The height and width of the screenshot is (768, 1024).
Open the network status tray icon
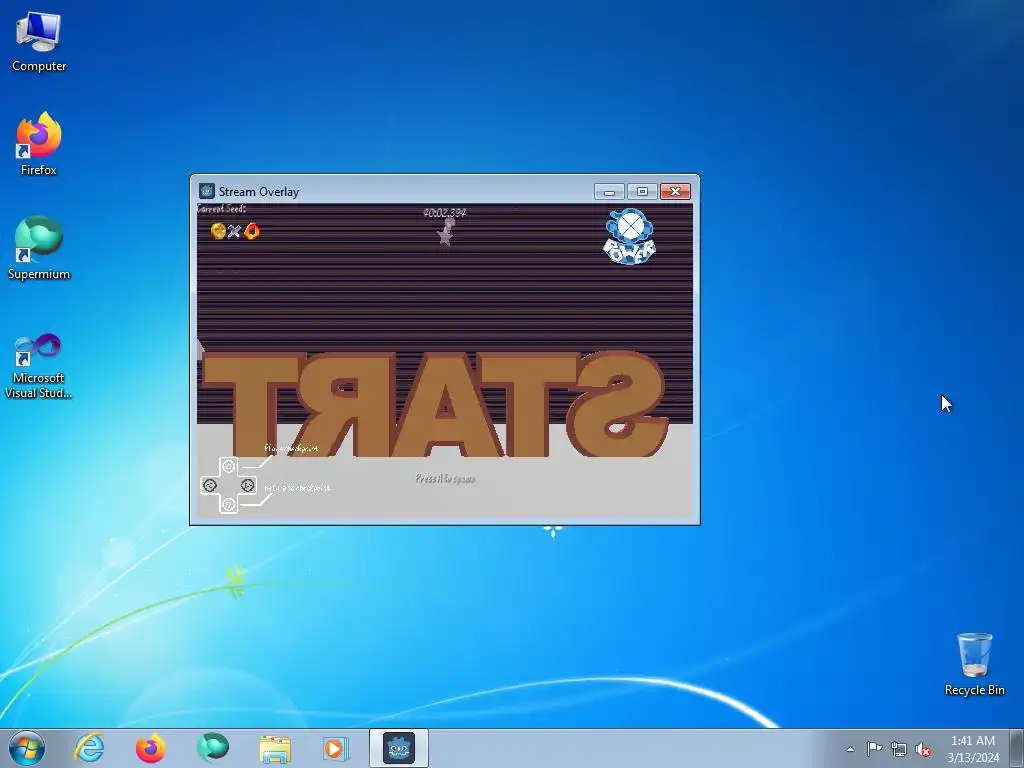tap(899, 749)
